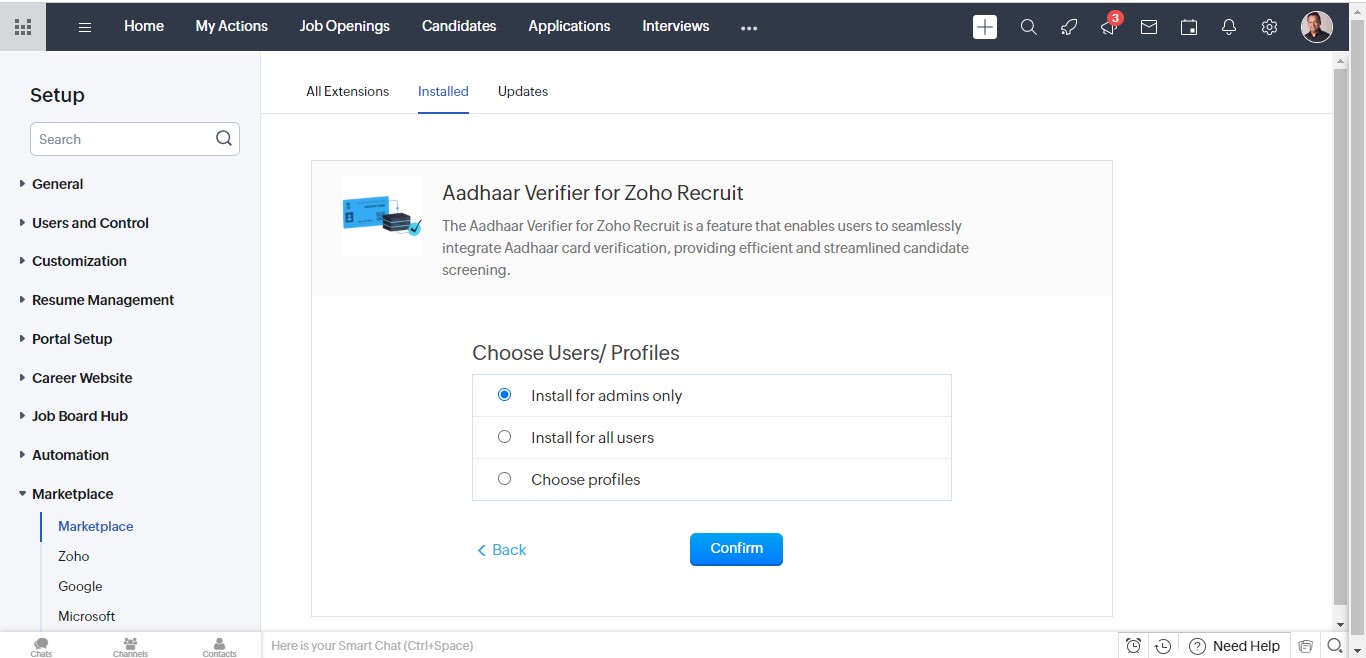The height and width of the screenshot is (658, 1366).
Task: Collapse the Marketplace section
Action: 72,494
